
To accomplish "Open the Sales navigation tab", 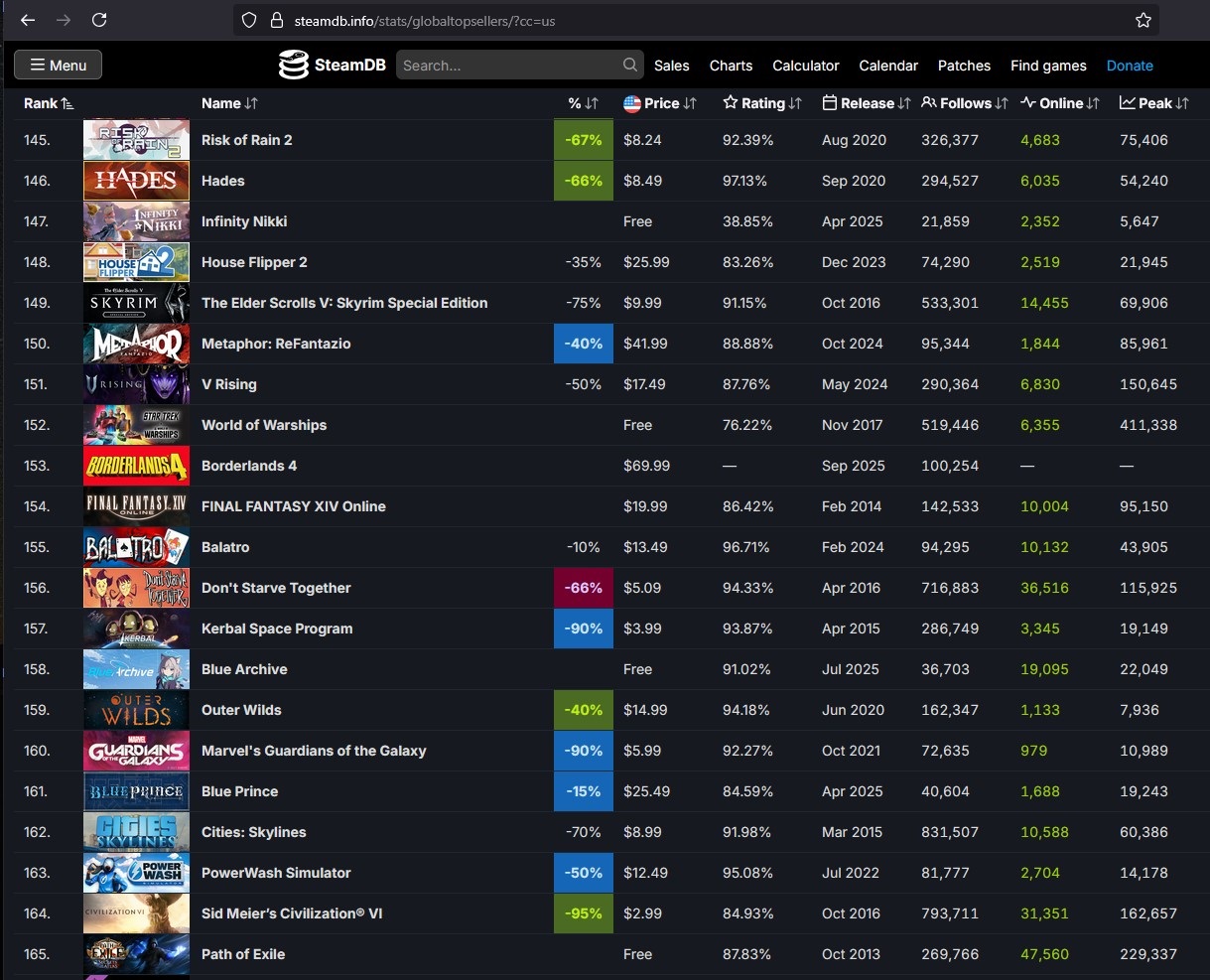I will pyautogui.click(x=671, y=66).
